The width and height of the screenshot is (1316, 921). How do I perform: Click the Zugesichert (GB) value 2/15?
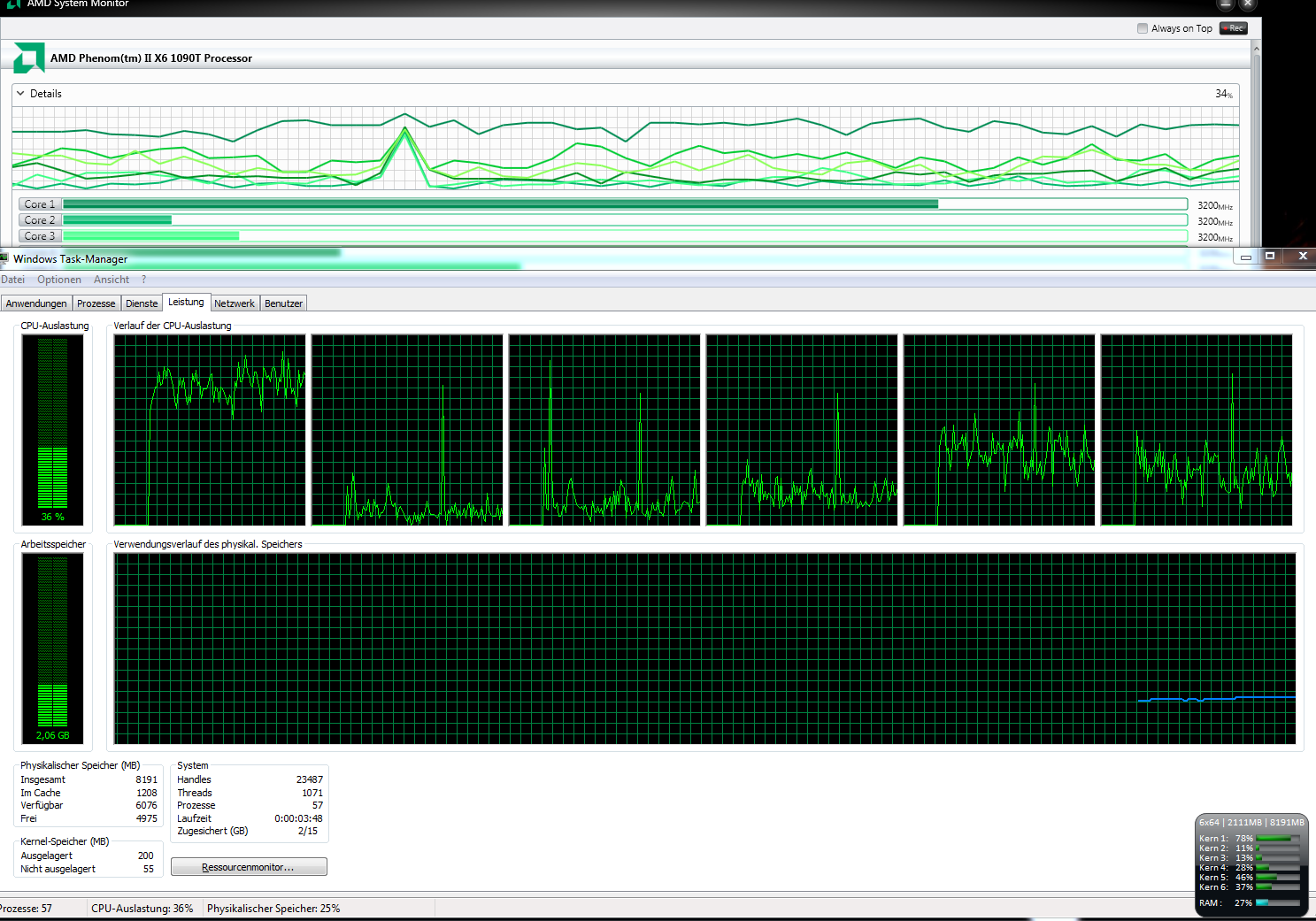(308, 831)
